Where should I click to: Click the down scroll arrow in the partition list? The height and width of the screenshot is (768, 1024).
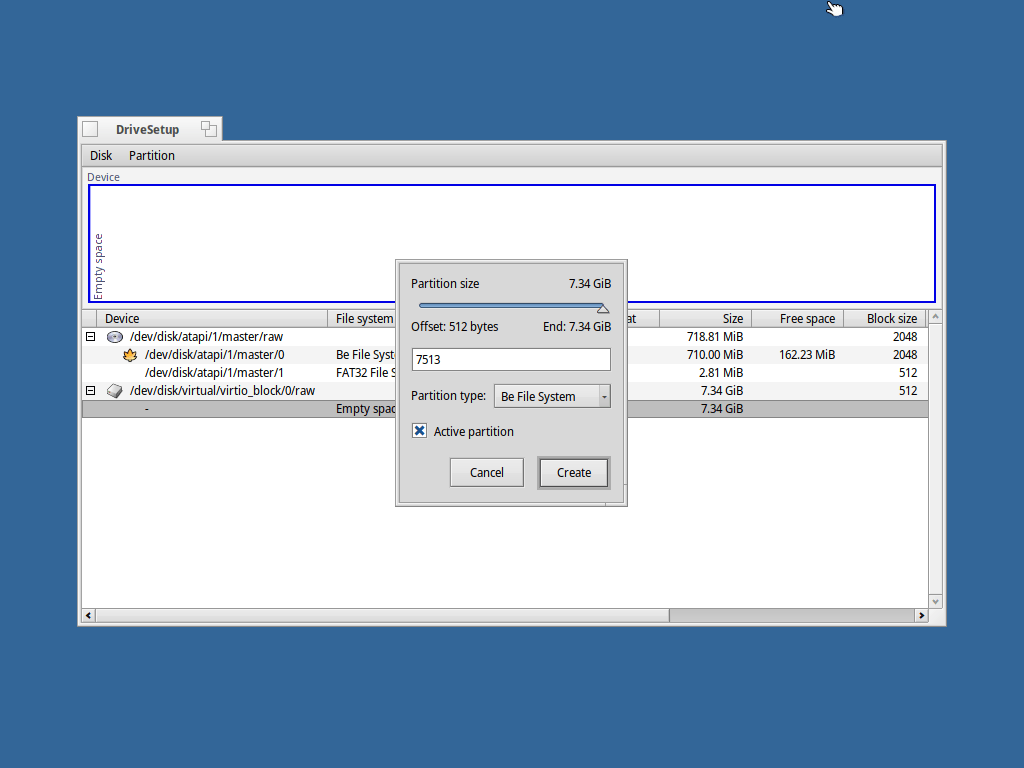pos(935,601)
